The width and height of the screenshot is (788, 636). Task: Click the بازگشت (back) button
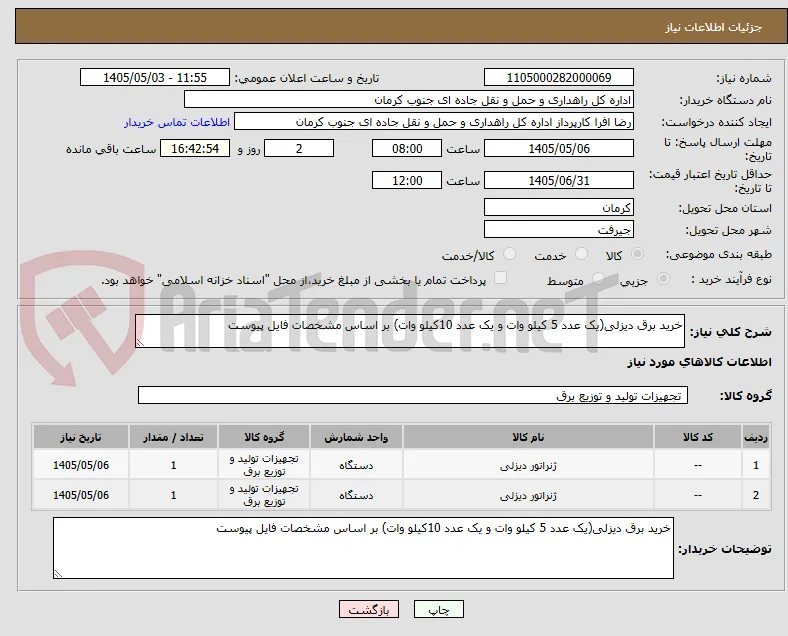(x=369, y=609)
